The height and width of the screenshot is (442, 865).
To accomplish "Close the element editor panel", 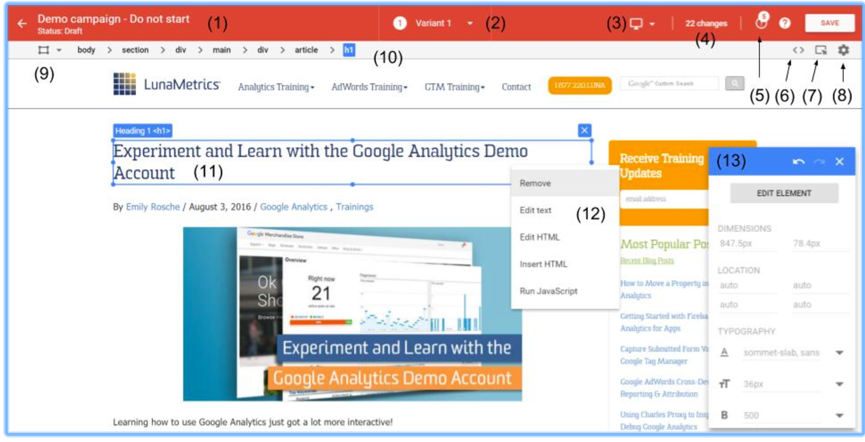I will pos(840,162).
